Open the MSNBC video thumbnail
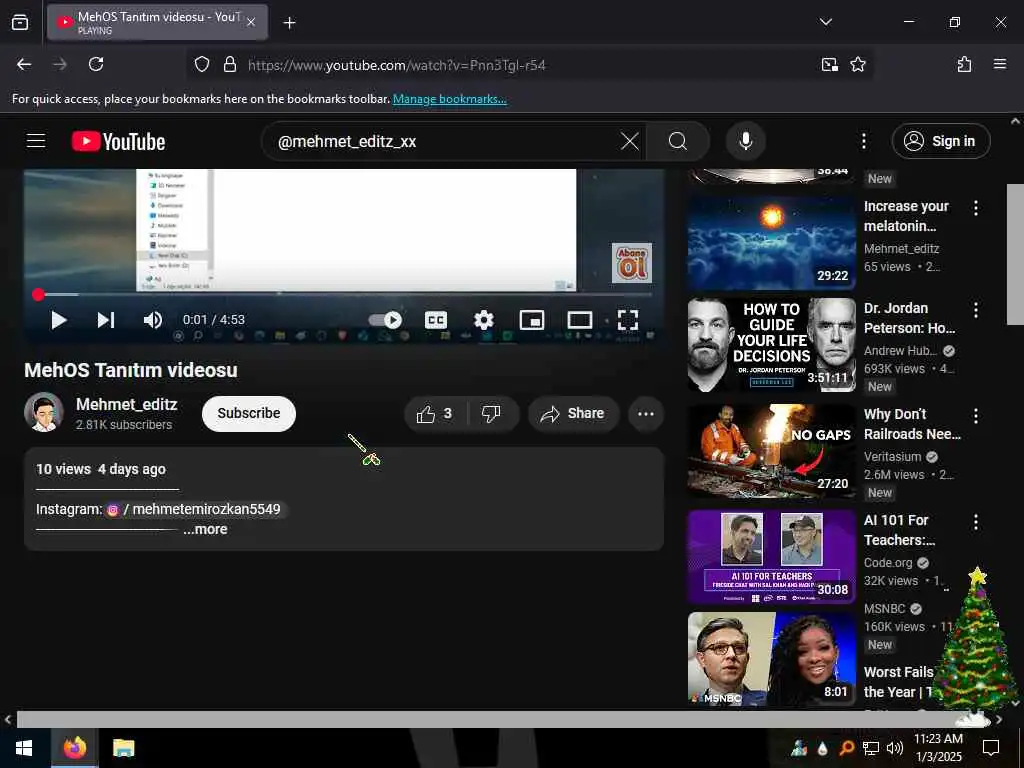 (x=771, y=658)
